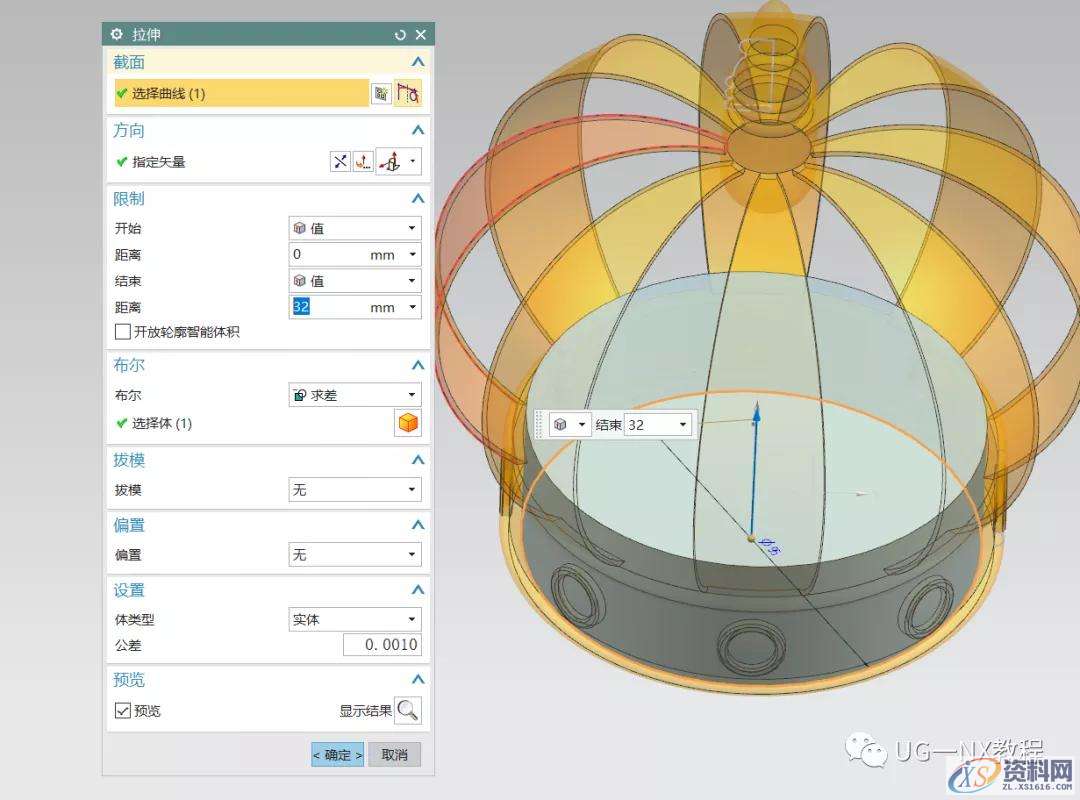Click the reverse direction icon in 方向
Screen dimensions: 1080x800
pos(340,162)
